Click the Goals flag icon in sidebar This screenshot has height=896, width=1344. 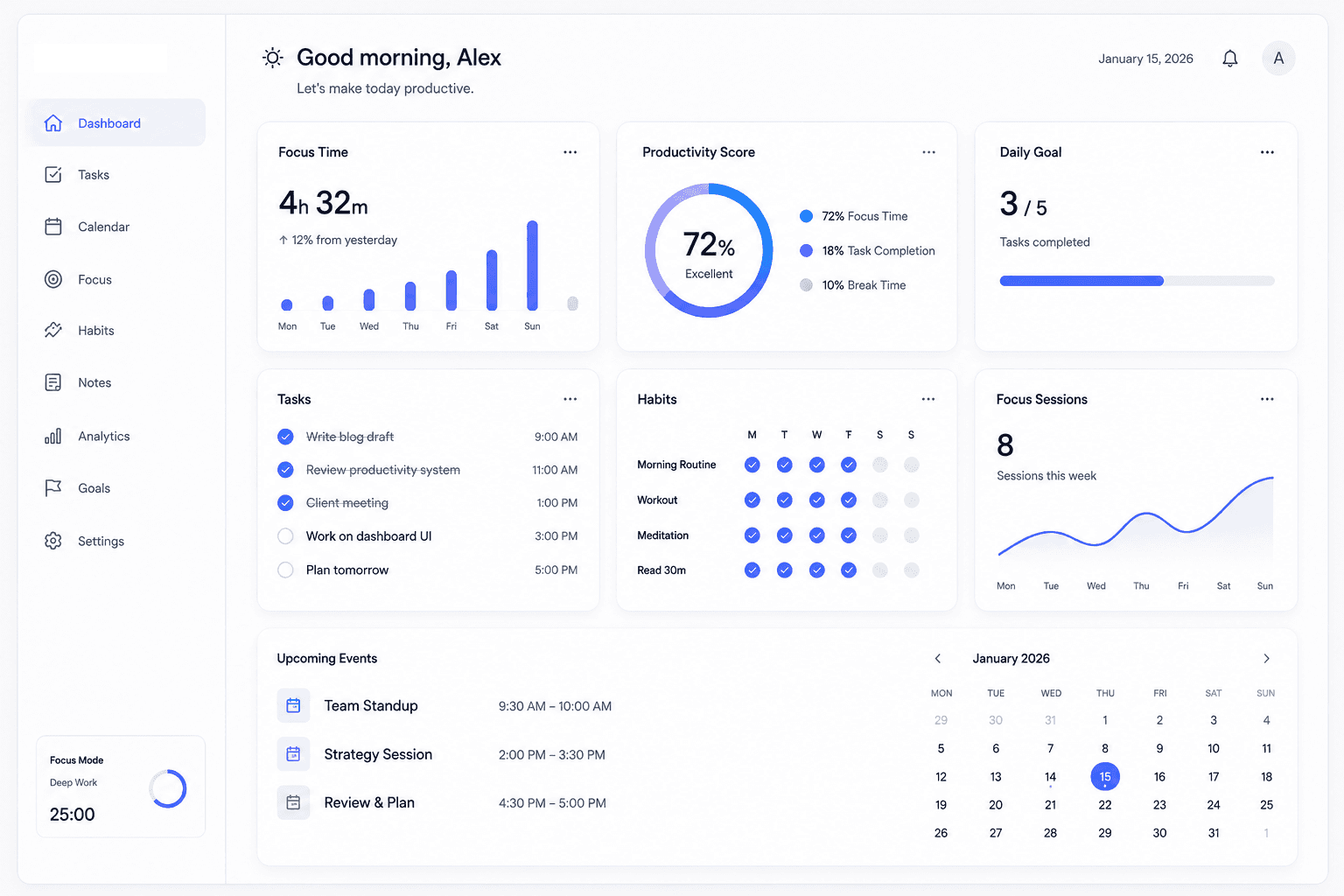coord(53,487)
